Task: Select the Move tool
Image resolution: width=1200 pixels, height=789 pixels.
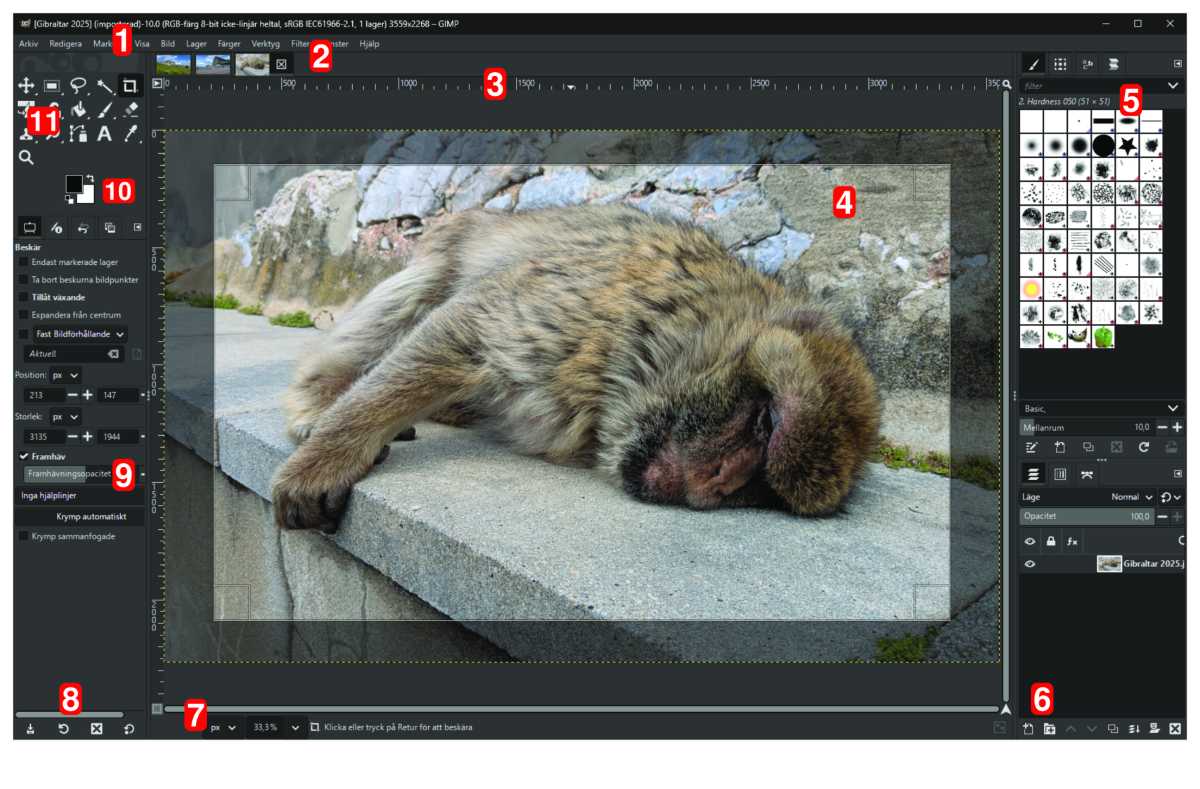Action: click(26, 86)
